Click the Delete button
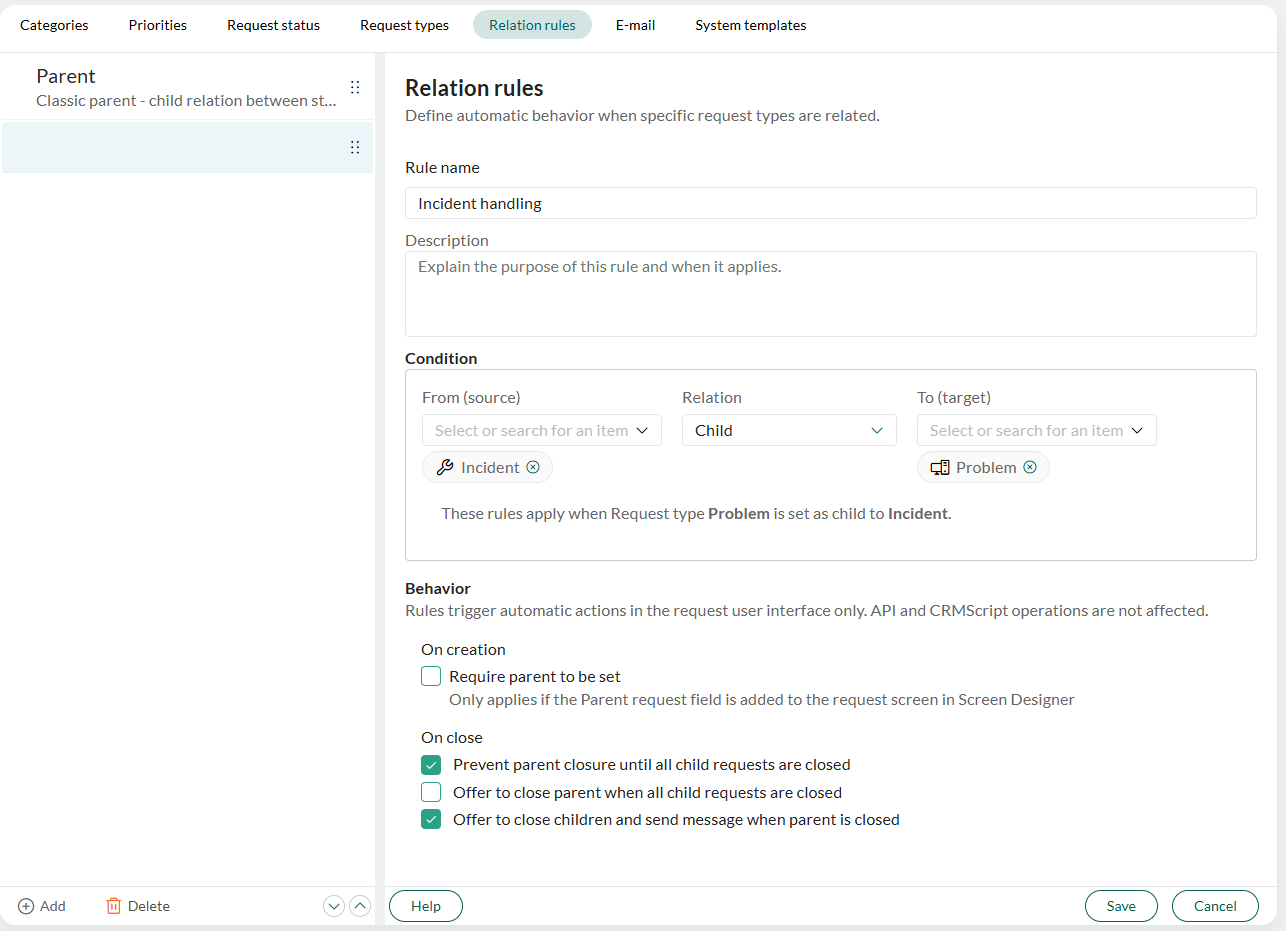The width and height of the screenshot is (1286, 931). click(138, 906)
